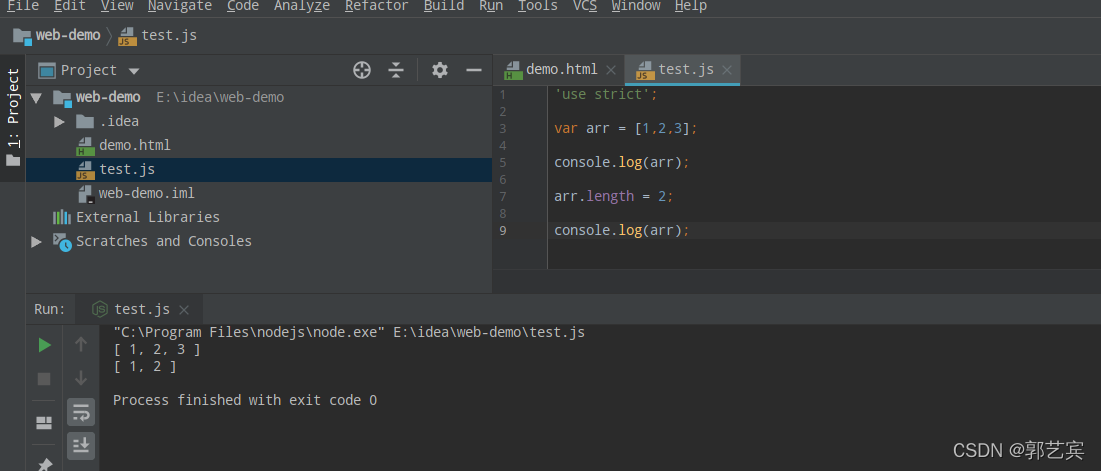
Task: Click the Stop process square icon
Action: click(44, 379)
